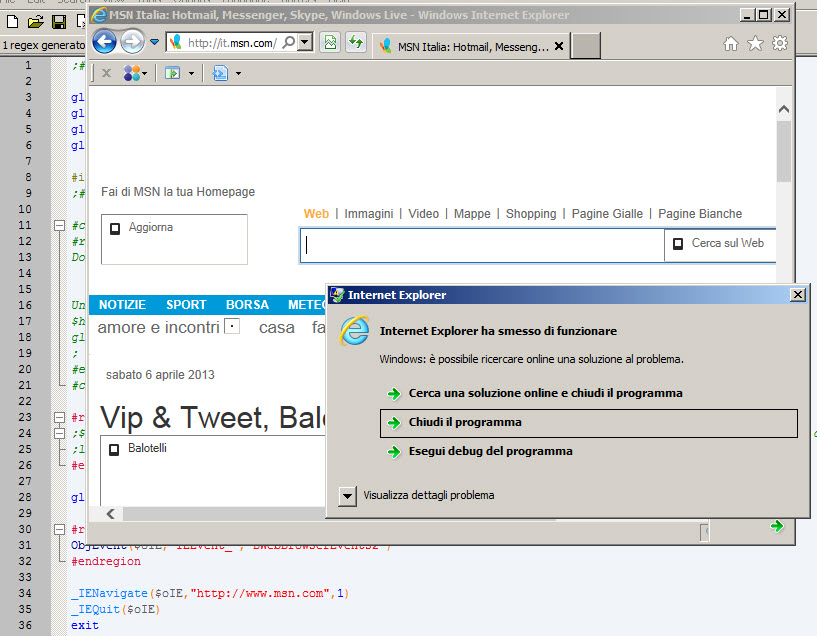Screen dimensions: 817x636
Task: Click Esegui debug del programma
Action: click(x=490, y=451)
